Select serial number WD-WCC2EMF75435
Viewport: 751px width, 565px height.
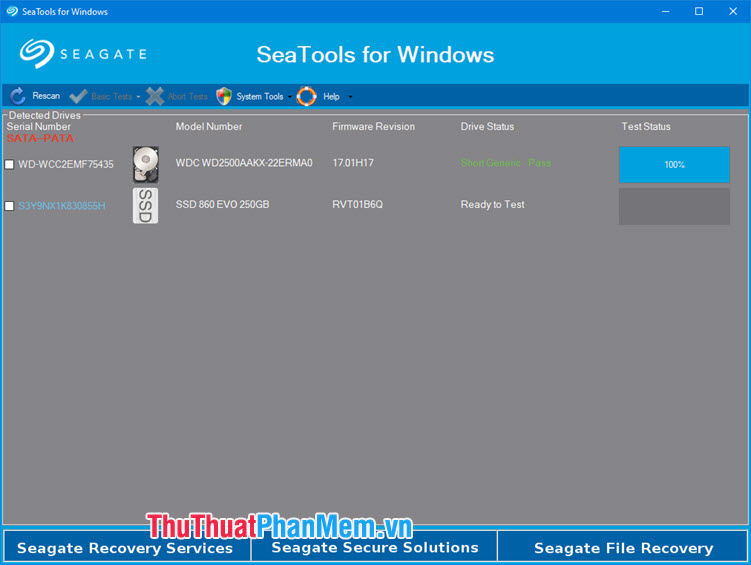click(66, 164)
